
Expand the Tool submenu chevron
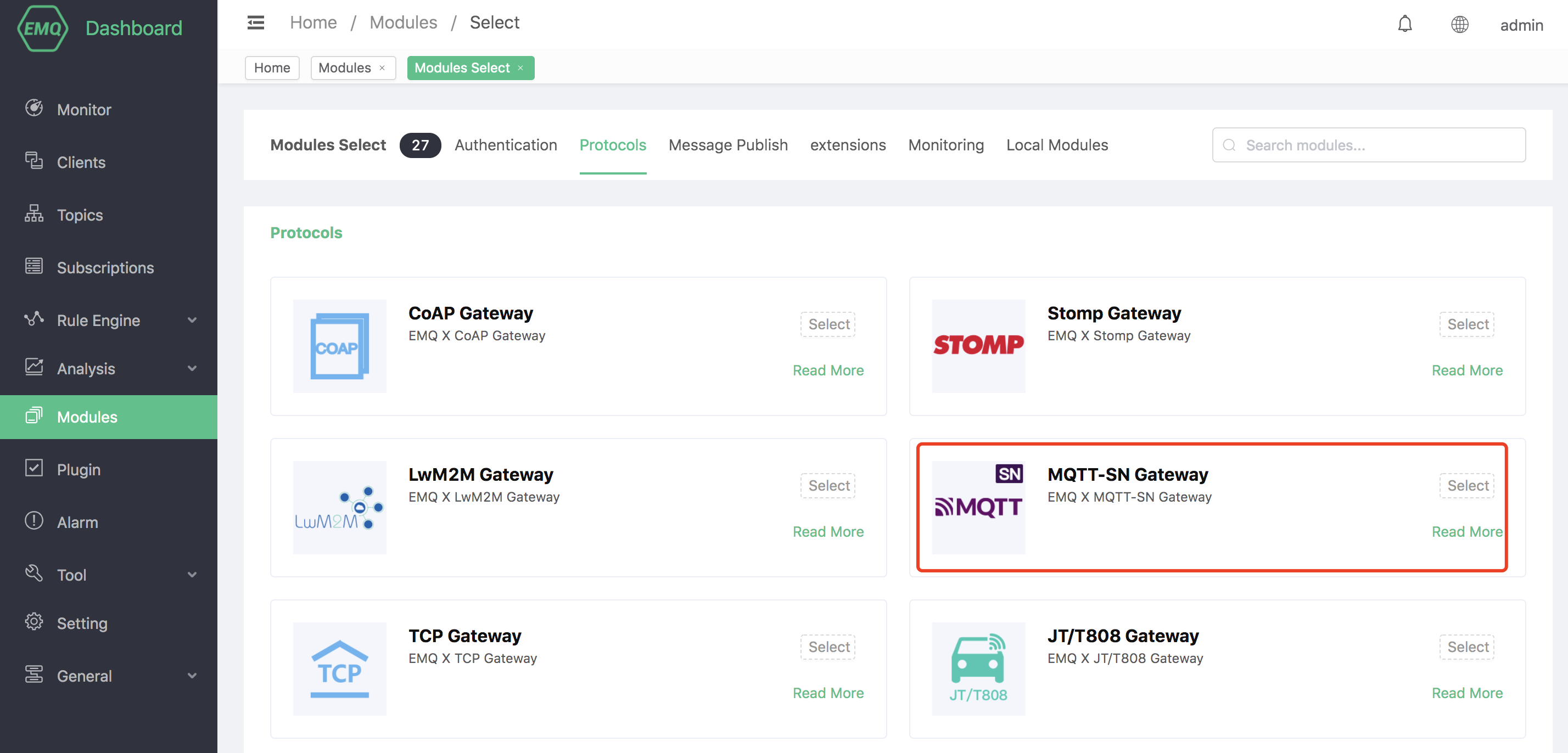pyautogui.click(x=192, y=575)
